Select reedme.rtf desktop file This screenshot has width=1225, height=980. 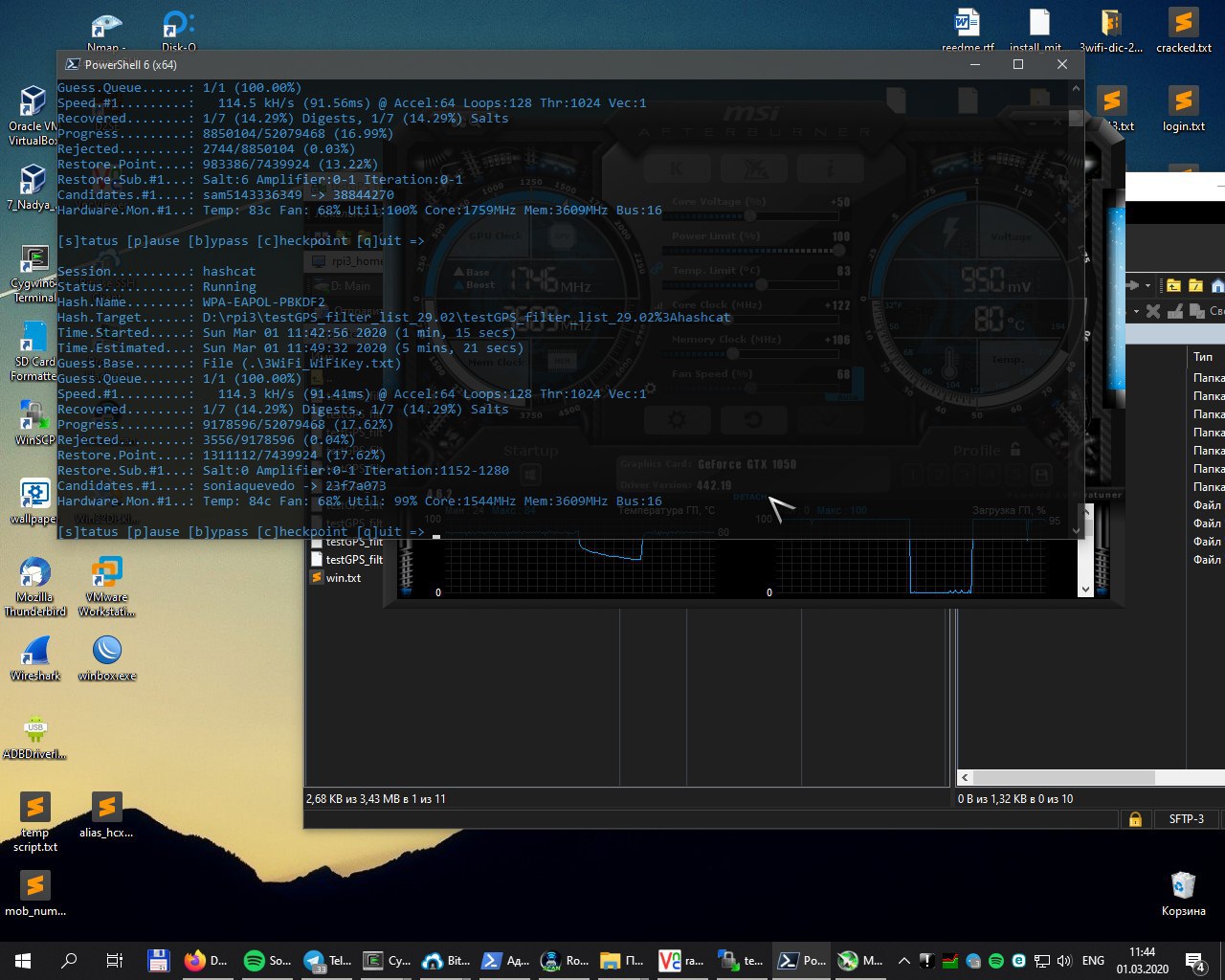968,31
